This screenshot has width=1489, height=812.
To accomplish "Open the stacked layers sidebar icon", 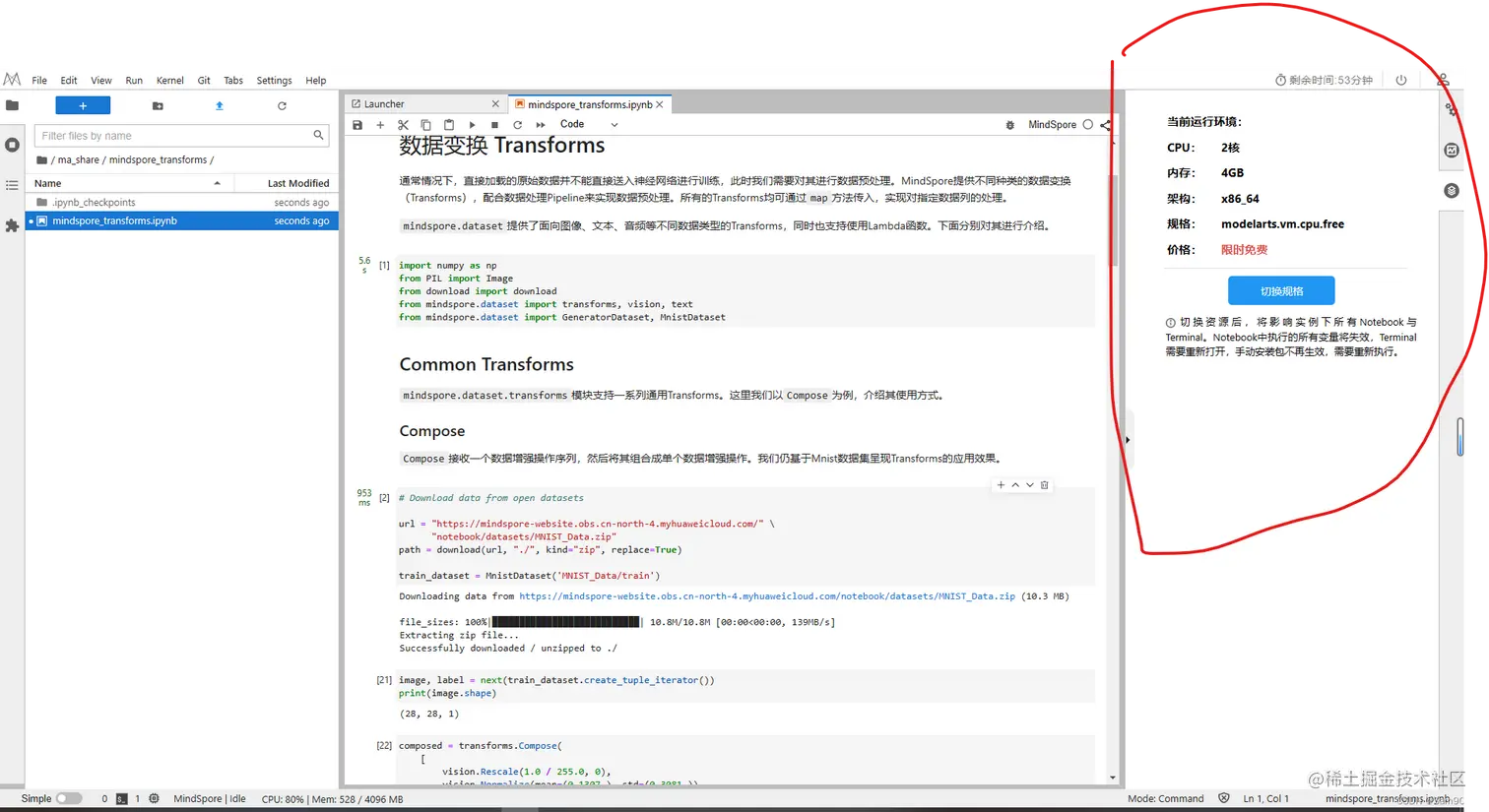I will point(1452,191).
